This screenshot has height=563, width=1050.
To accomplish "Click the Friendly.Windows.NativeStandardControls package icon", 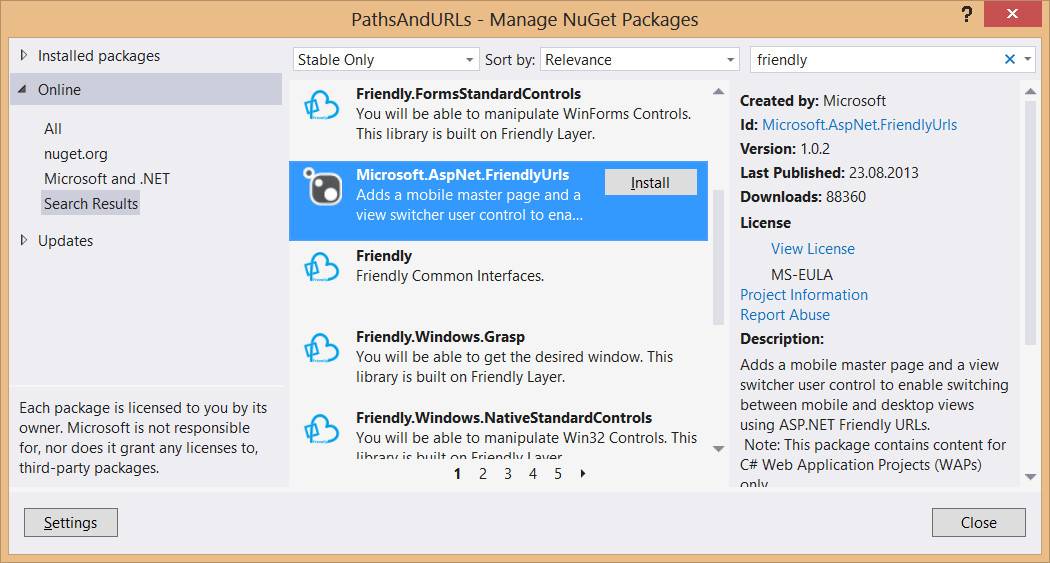I will pos(321,430).
